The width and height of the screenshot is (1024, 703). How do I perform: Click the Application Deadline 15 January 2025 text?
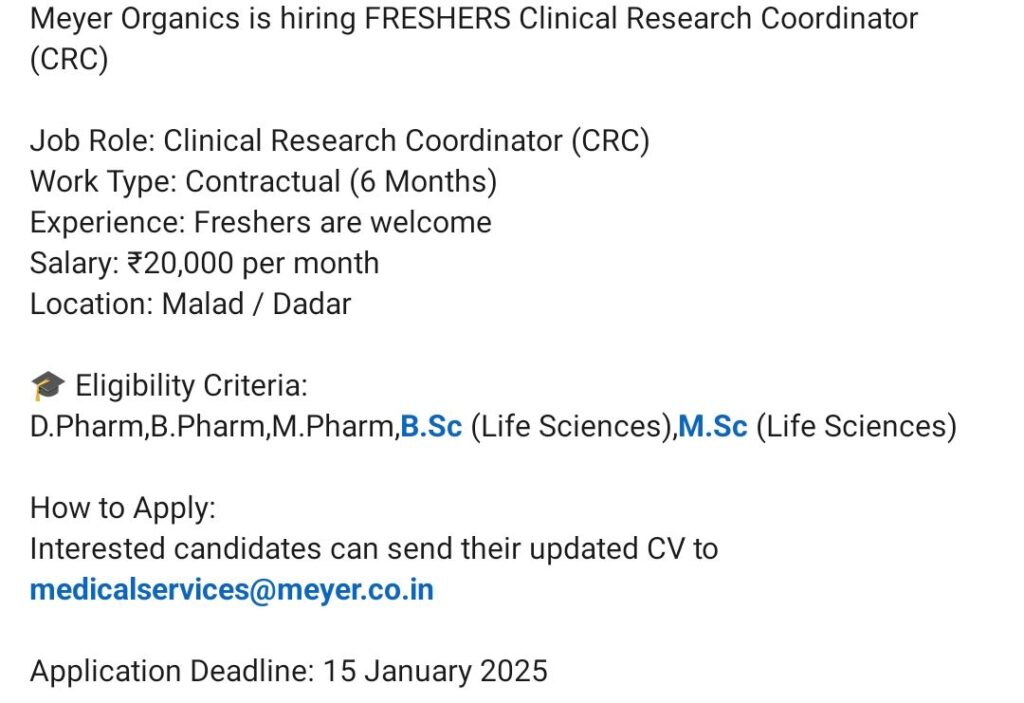pos(289,671)
